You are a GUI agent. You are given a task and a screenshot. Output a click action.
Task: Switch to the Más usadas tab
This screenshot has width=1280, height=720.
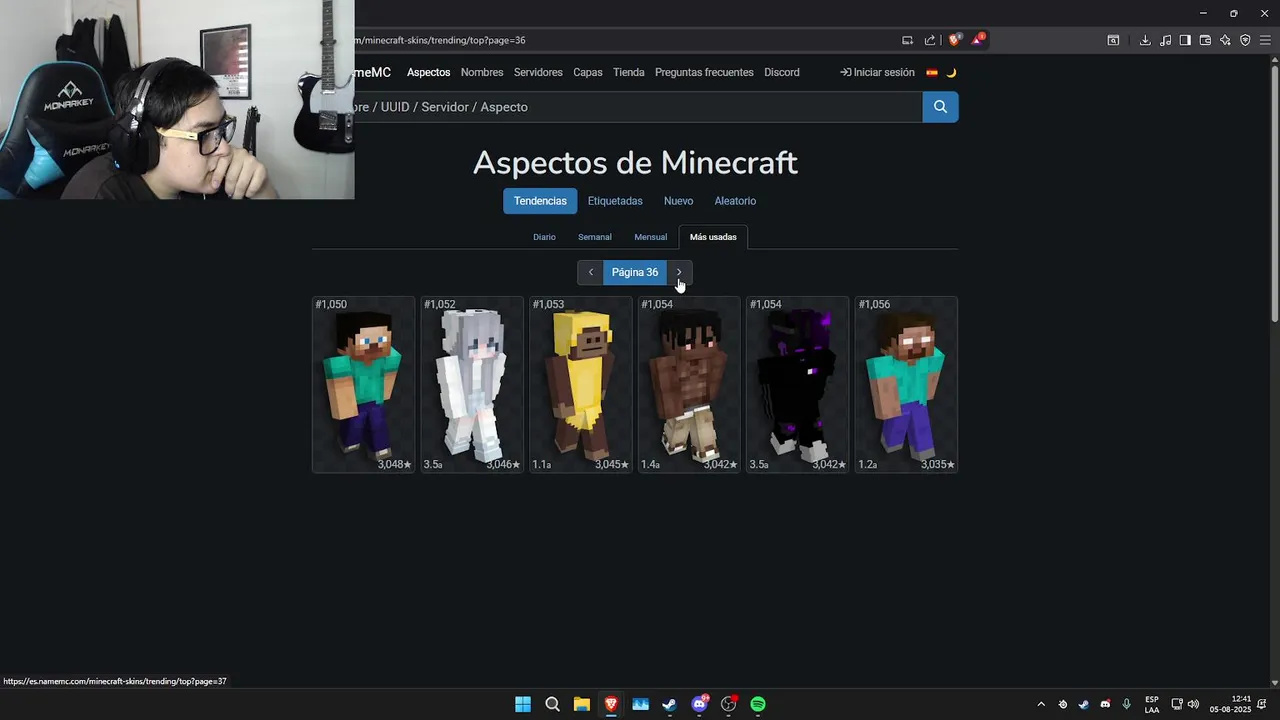click(713, 237)
